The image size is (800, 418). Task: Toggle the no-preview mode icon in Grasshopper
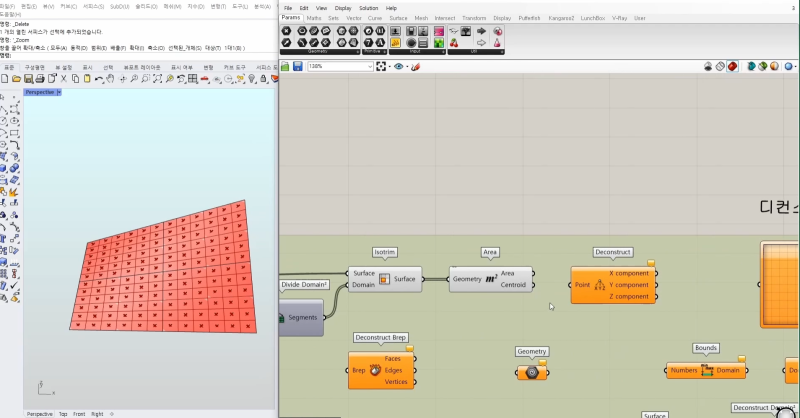(x=708, y=66)
